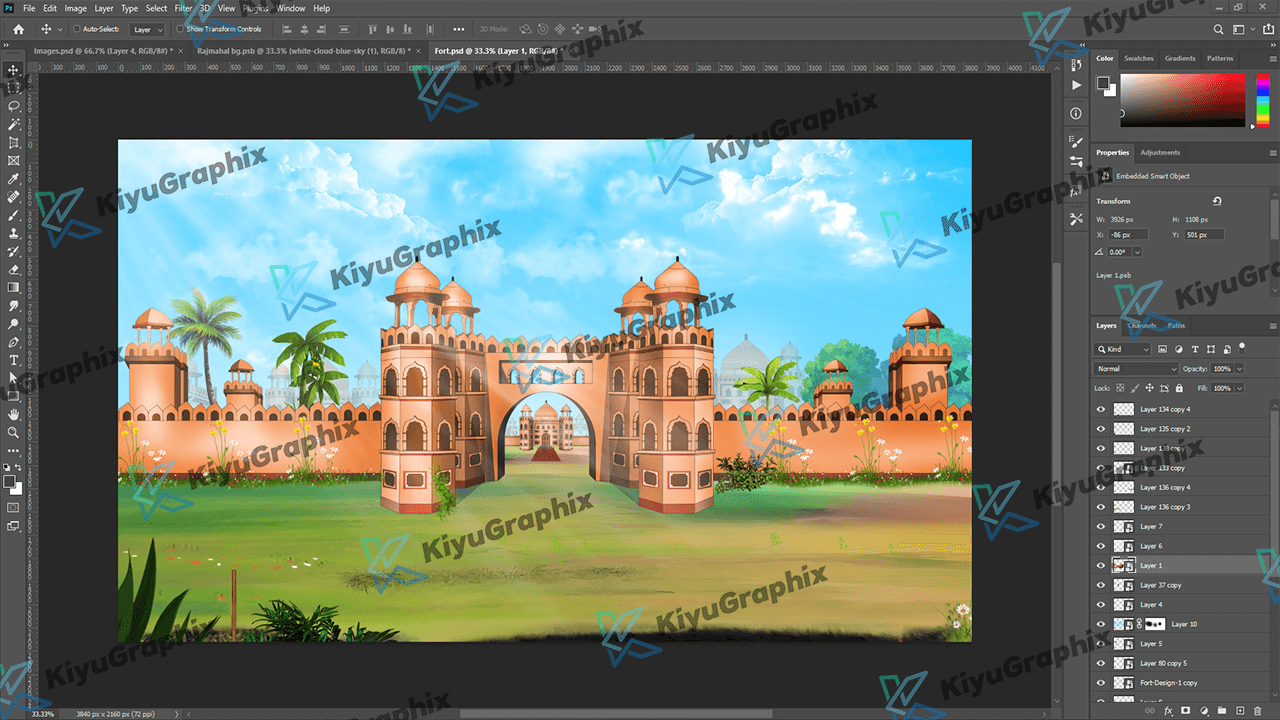The height and width of the screenshot is (720, 1280).
Task: Click the Home icon in options bar
Action: pyautogui.click(x=18, y=30)
